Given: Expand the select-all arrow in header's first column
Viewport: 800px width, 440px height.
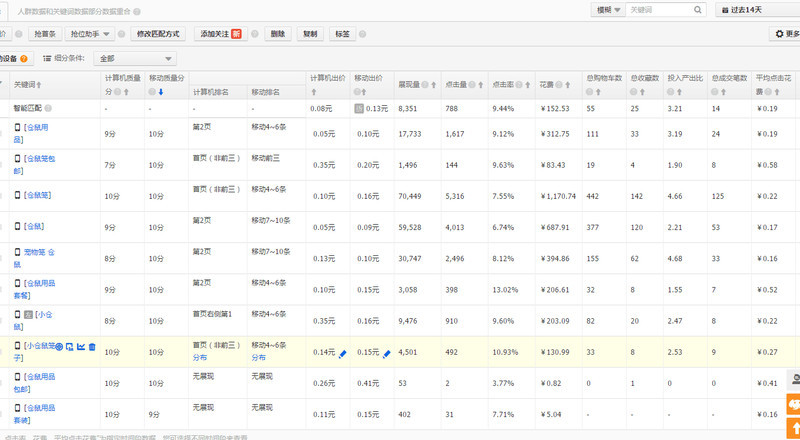Looking at the screenshot, I should click(2, 84).
